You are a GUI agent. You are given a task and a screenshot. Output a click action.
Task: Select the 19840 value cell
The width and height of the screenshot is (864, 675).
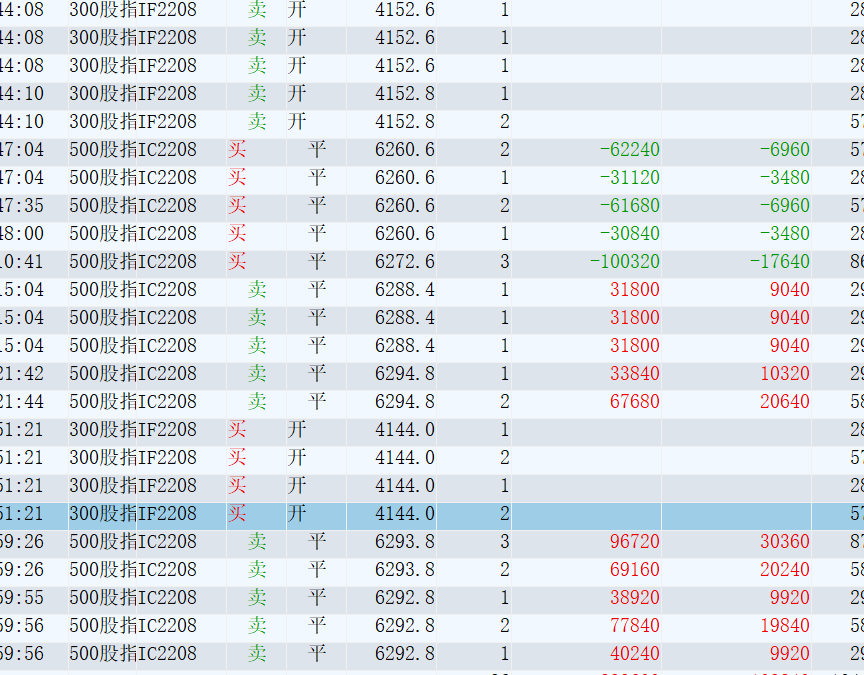[x=784, y=626]
